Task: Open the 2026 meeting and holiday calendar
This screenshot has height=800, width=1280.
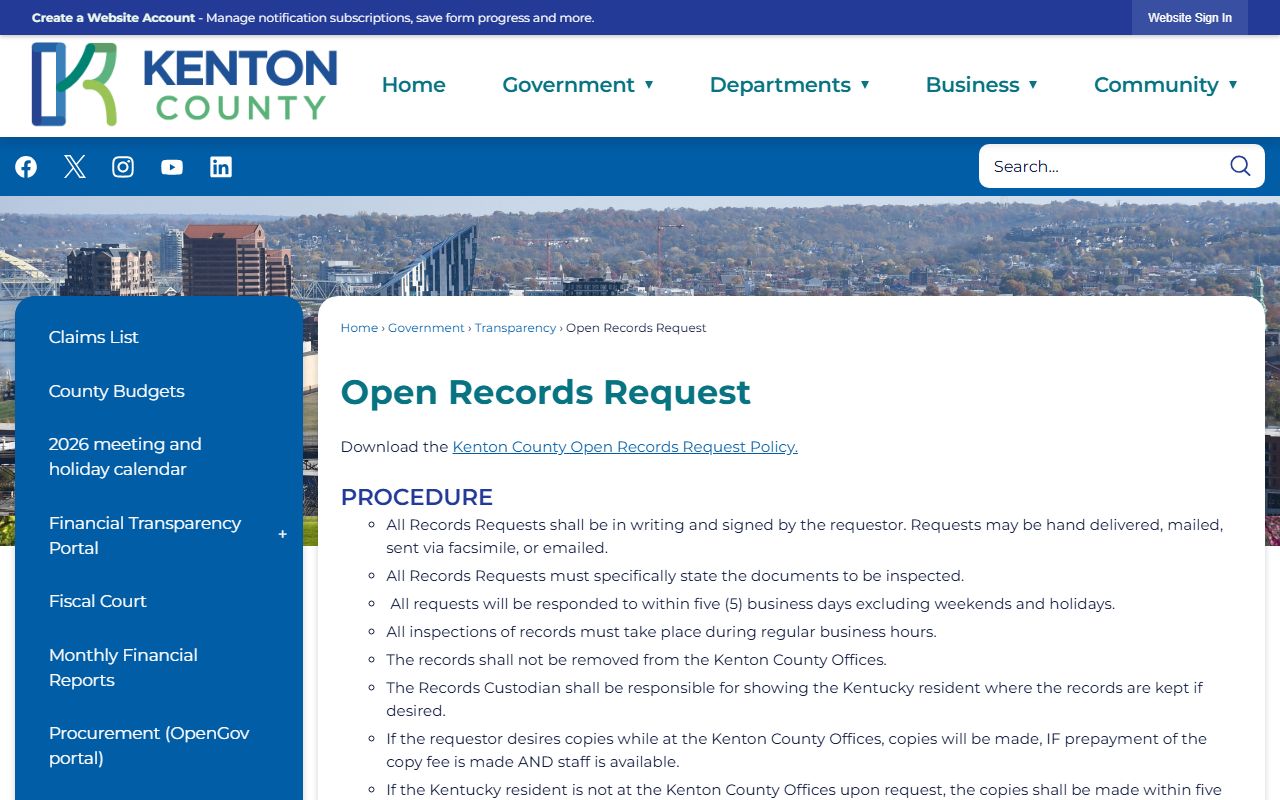Action: (x=125, y=456)
